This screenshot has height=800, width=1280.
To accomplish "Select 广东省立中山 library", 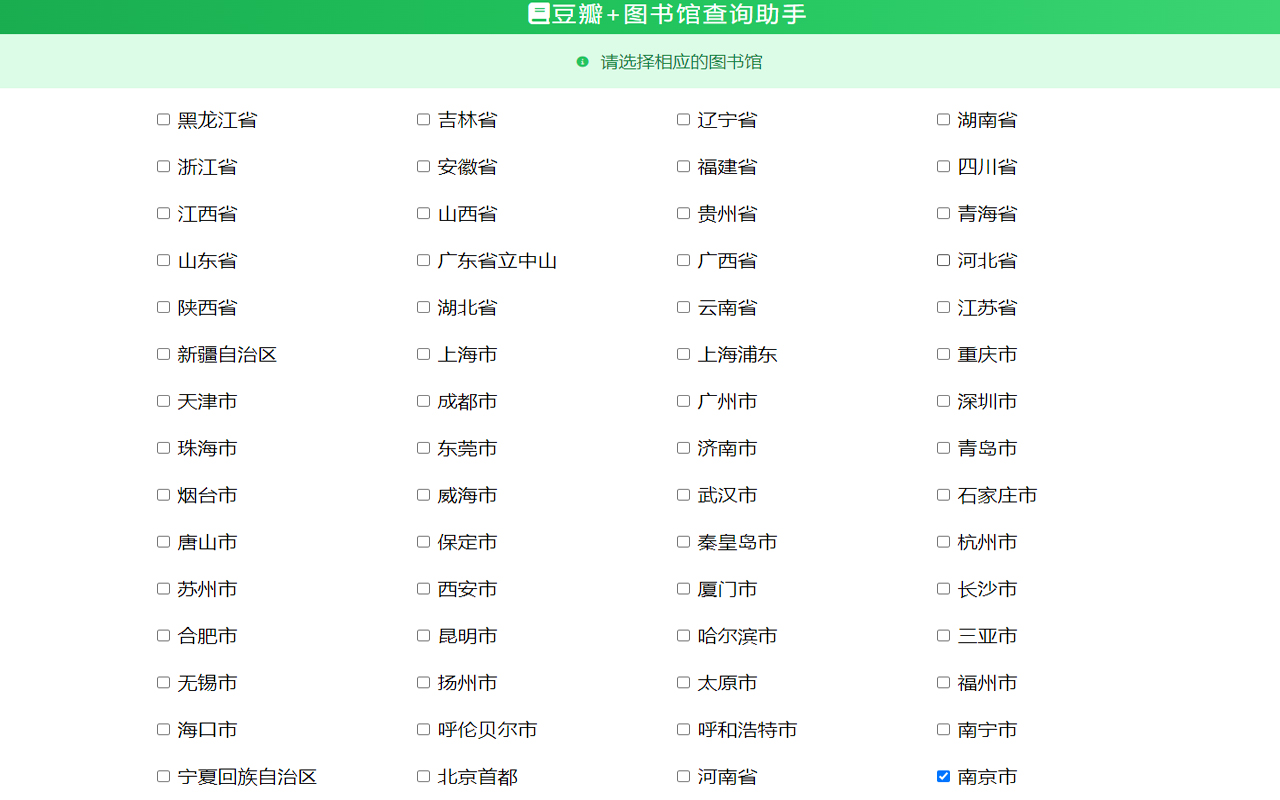I will pos(422,259).
